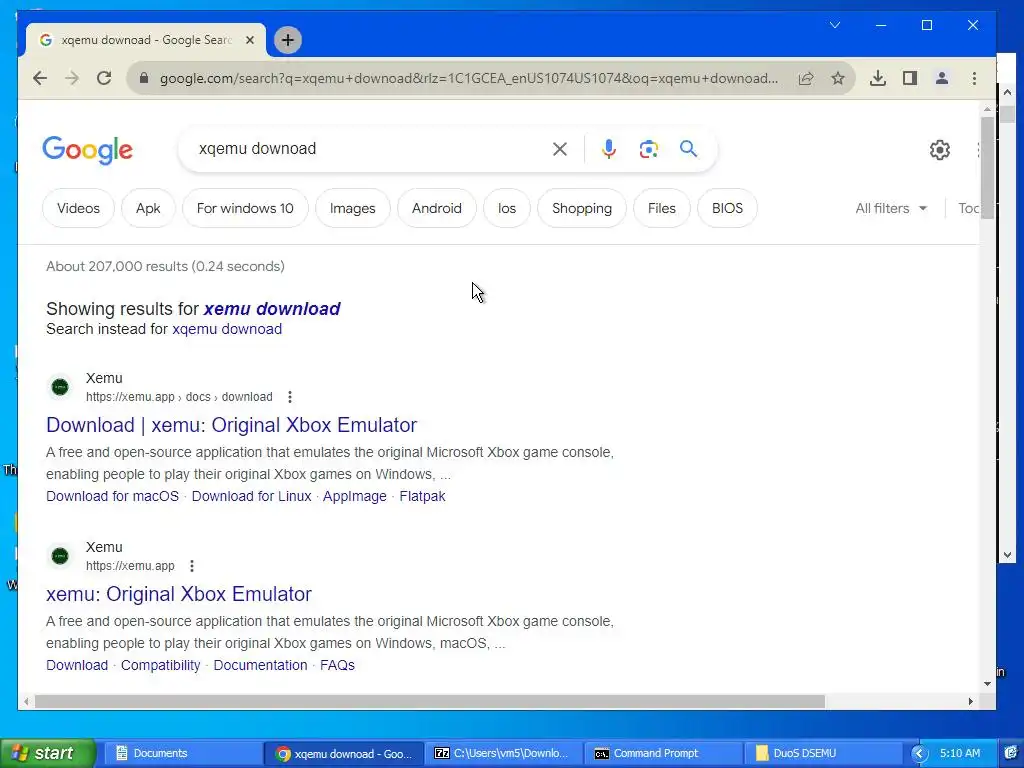Open a new browser tab

[287, 40]
